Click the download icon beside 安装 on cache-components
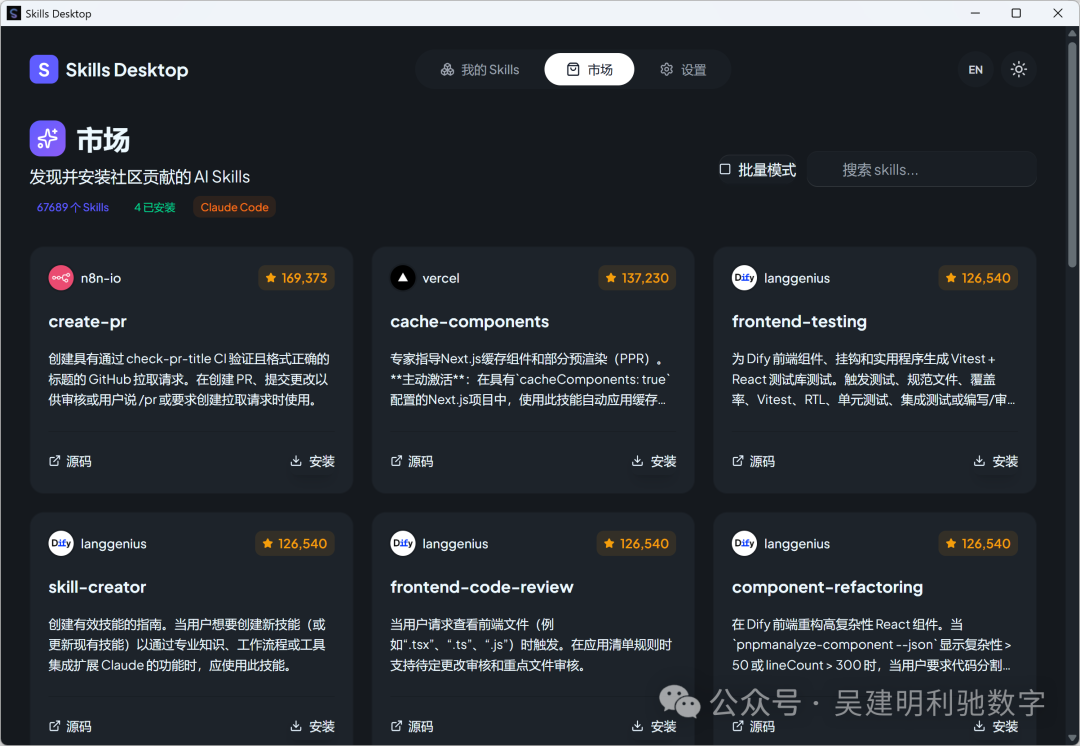 [636, 461]
